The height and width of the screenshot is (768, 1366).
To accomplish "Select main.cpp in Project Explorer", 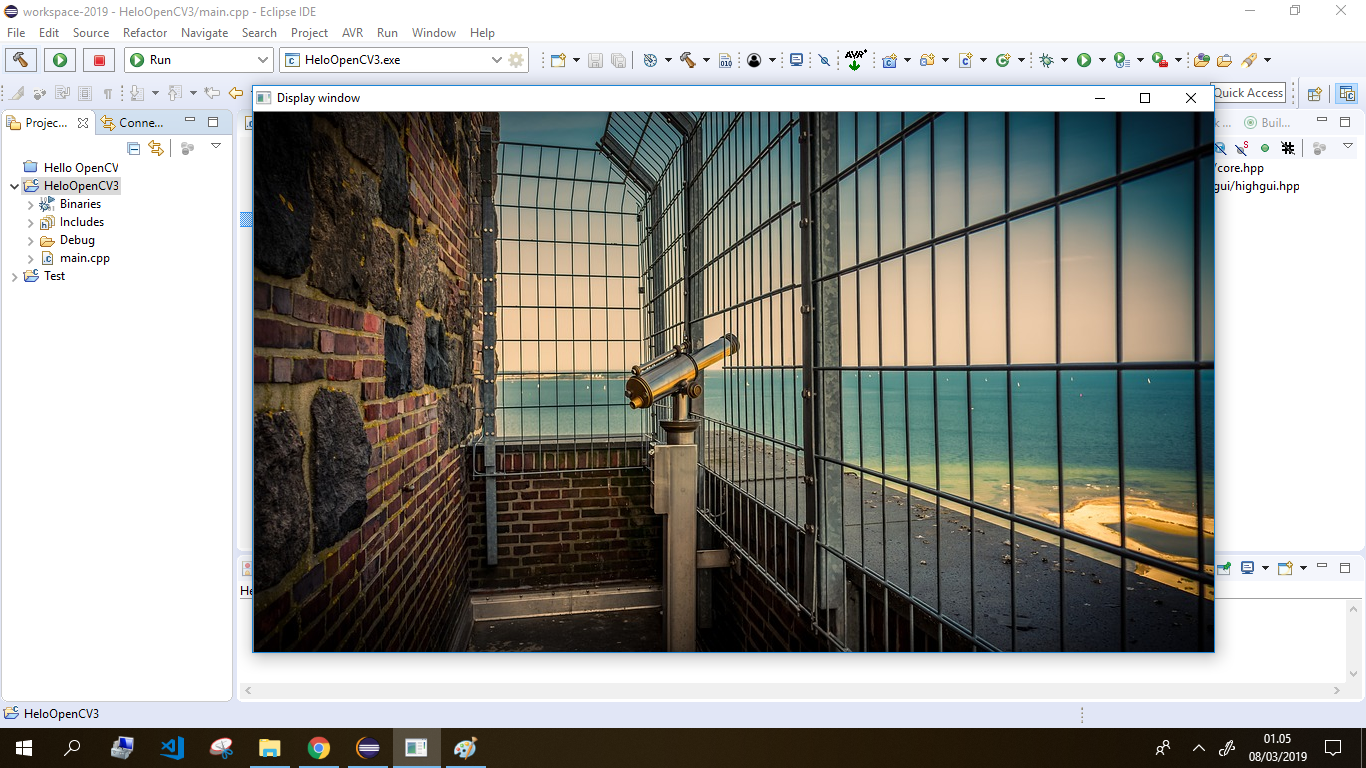I will pyautogui.click(x=84, y=258).
